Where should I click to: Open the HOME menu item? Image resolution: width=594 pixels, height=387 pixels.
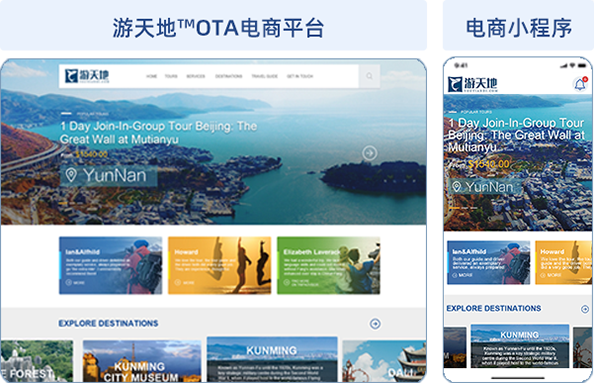coord(152,76)
